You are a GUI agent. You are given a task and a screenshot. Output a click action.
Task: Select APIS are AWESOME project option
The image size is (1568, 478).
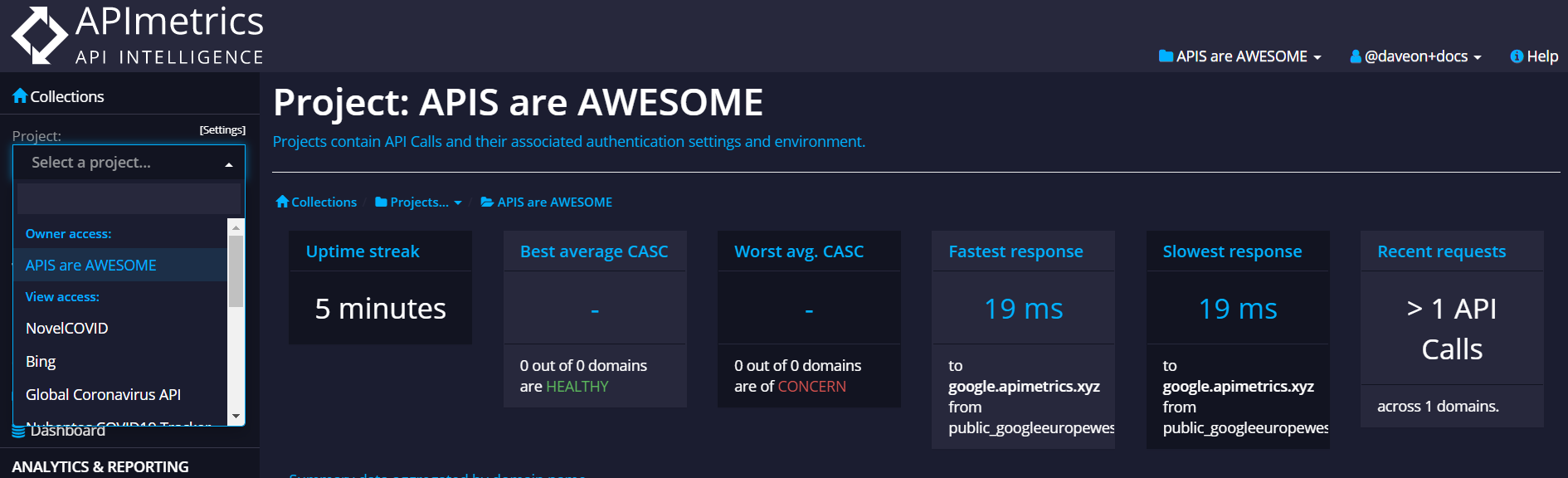120,266
